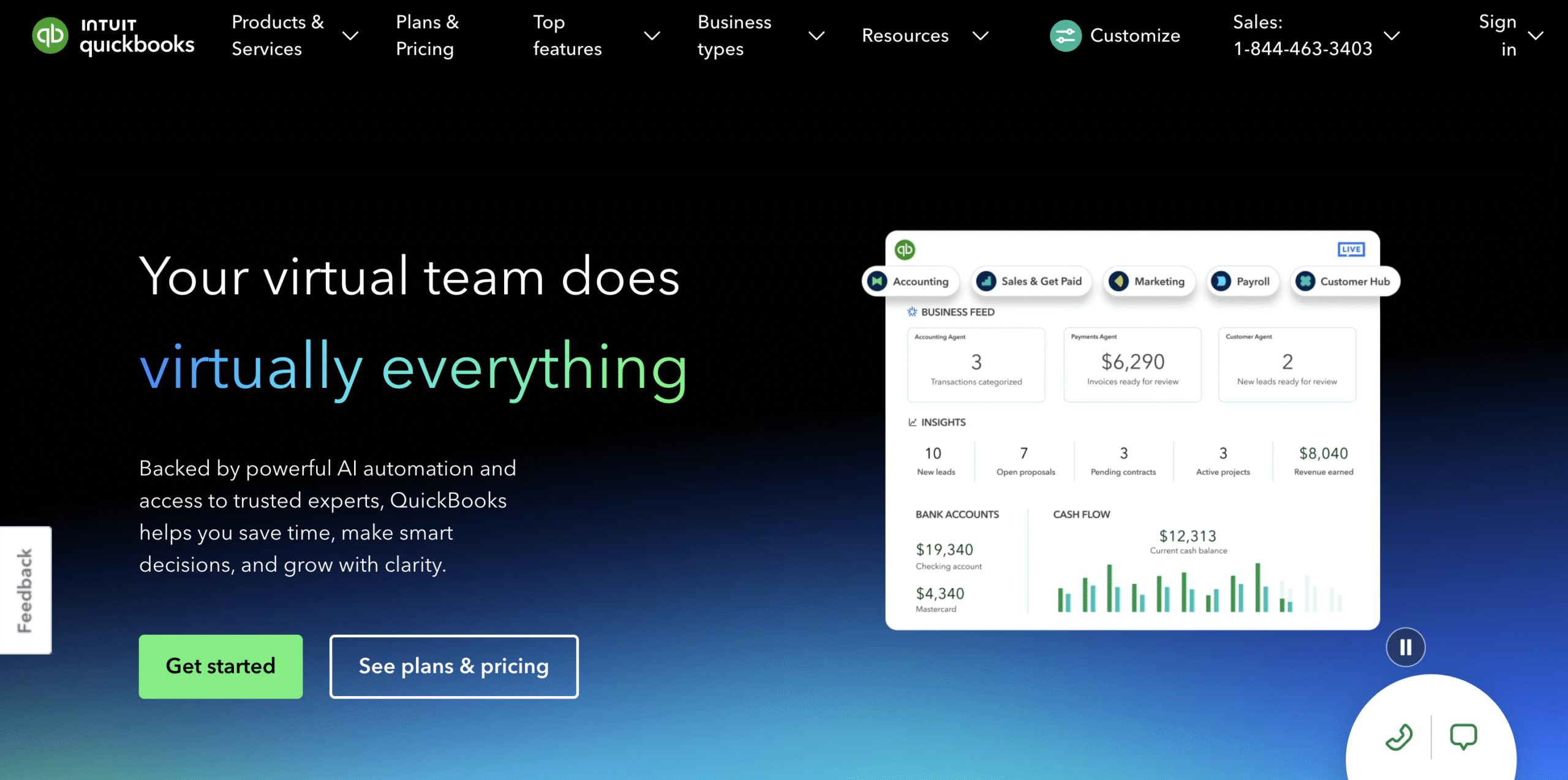Open the chat bubble icon
Viewport: 1568px width, 780px height.
(x=1463, y=736)
